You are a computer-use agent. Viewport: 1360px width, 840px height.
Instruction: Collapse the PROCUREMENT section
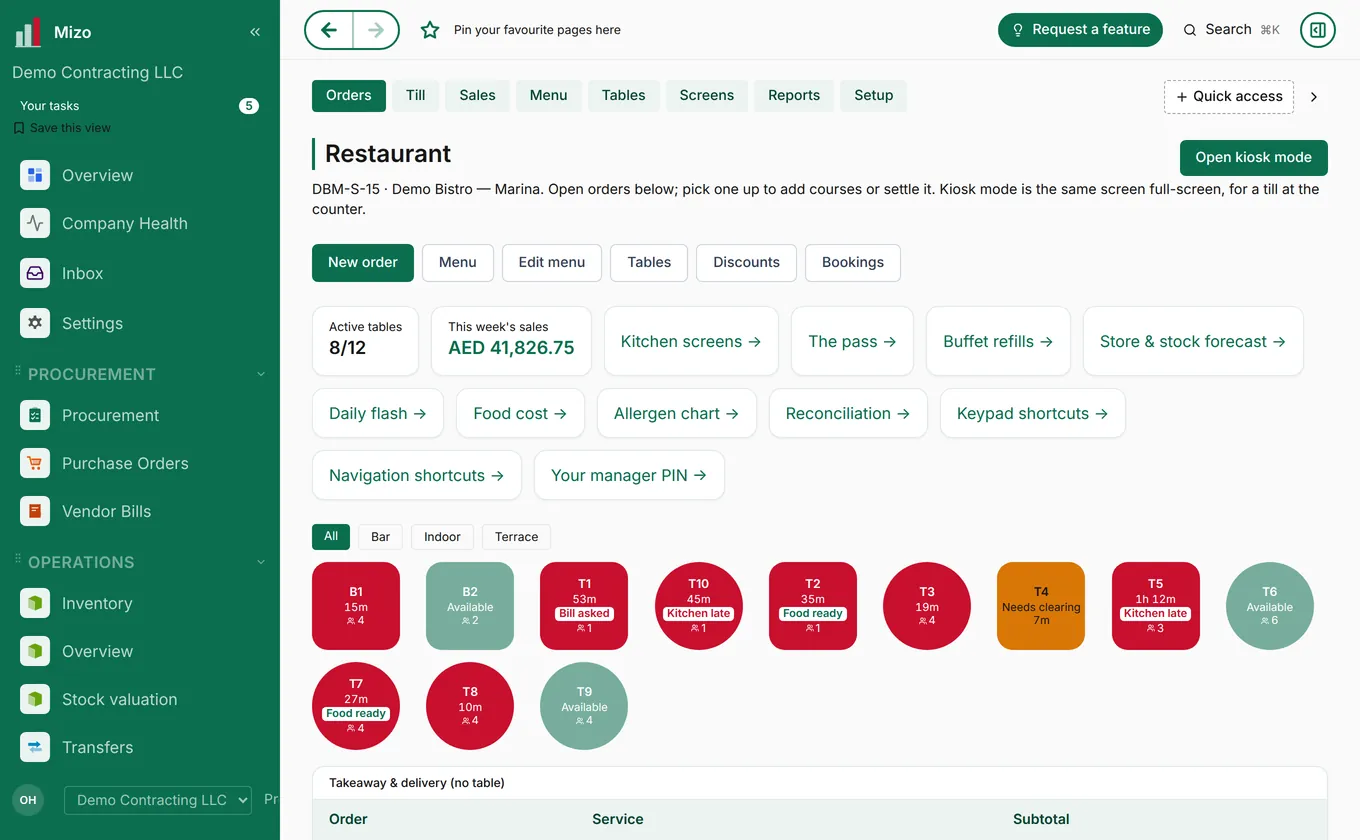click(261, 374)
